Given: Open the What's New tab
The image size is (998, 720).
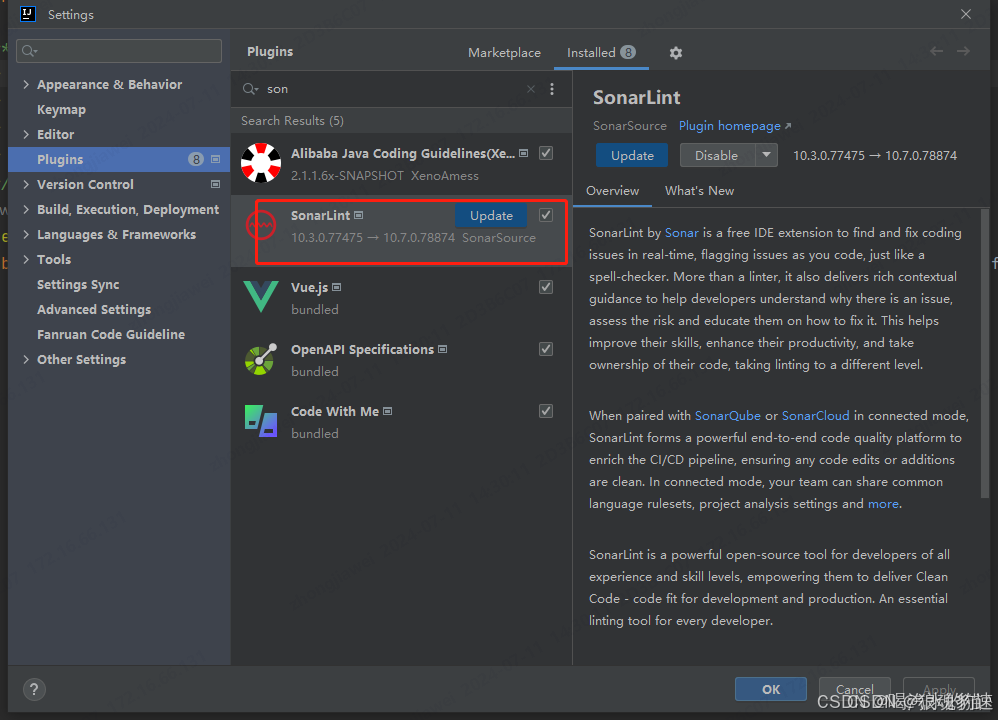Looking at the screenshot, I should pyautogui.click(x=699, y=191).
